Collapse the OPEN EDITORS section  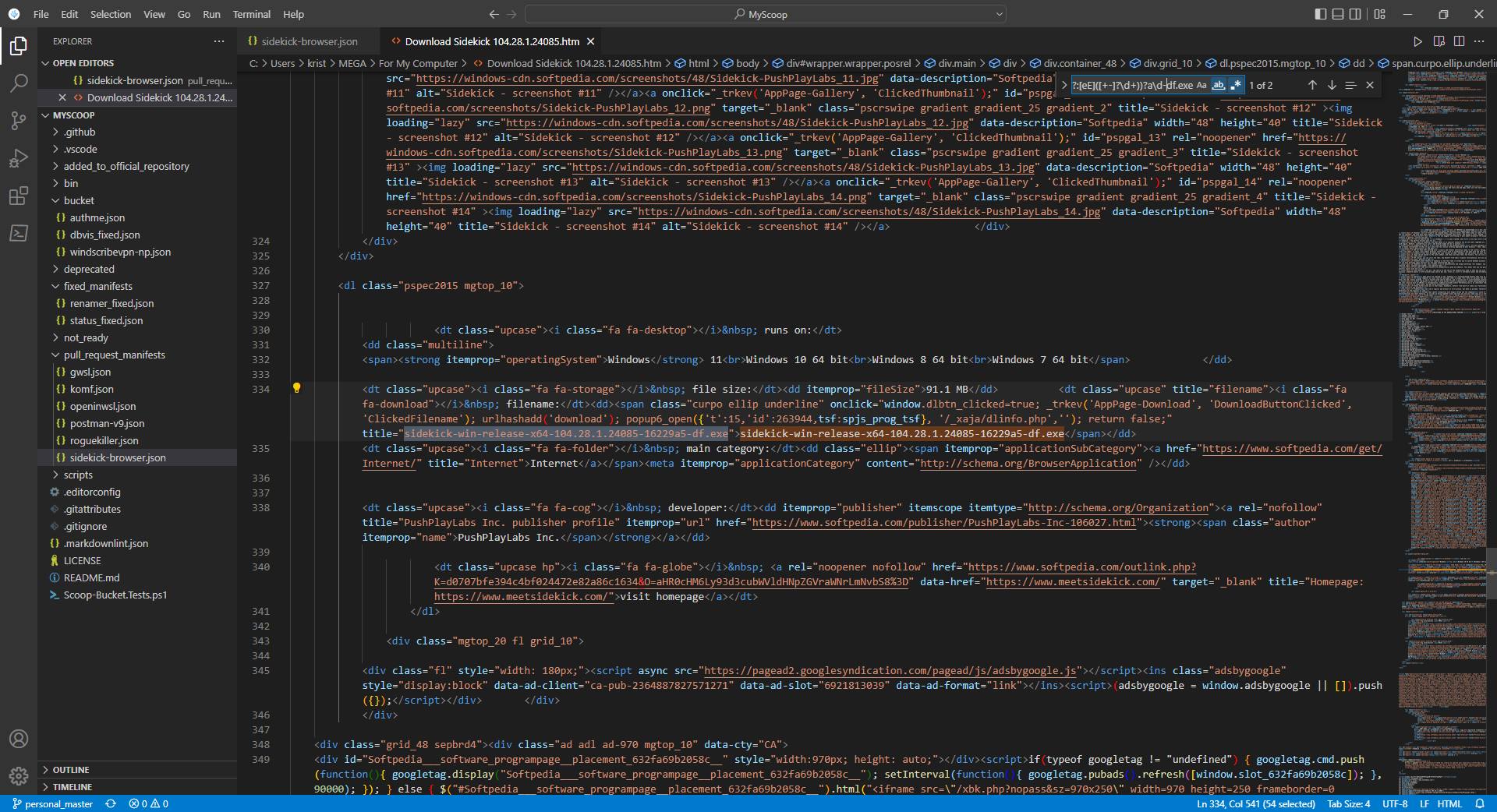coord(45,63)
